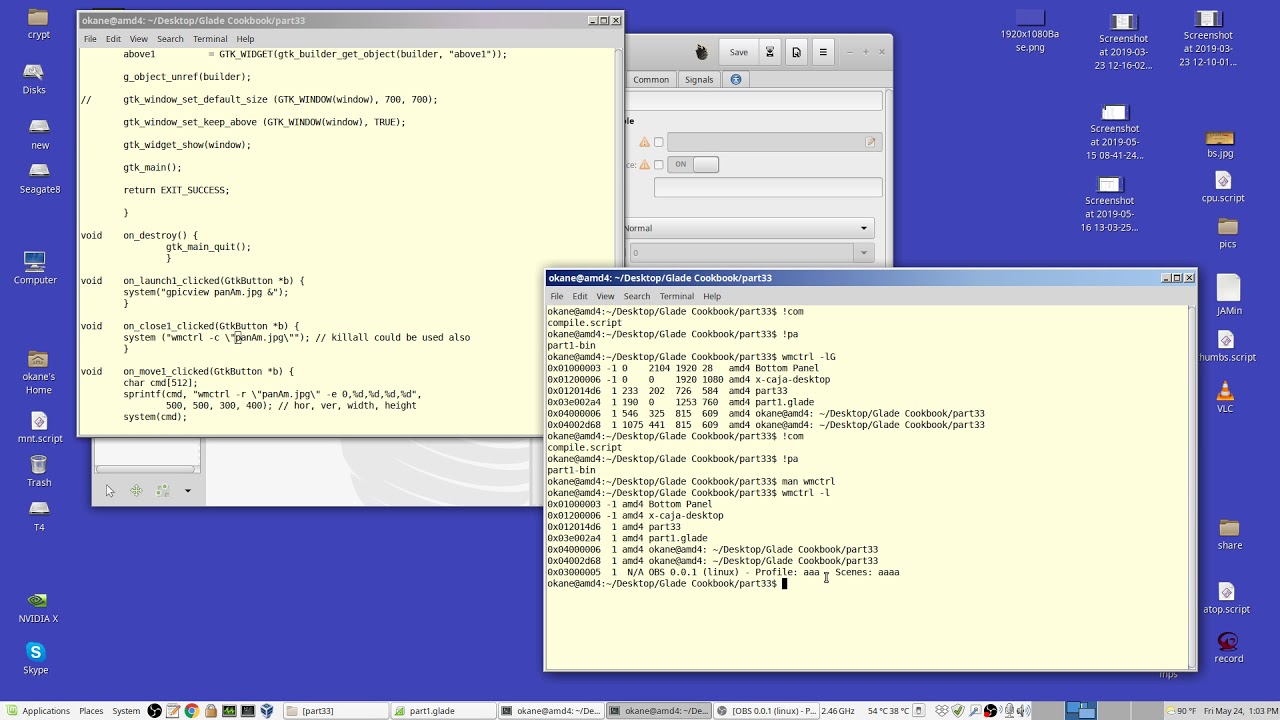Open the atop.script file icon
This screenshot has width=1280, height=720.
click(1227, 598)
